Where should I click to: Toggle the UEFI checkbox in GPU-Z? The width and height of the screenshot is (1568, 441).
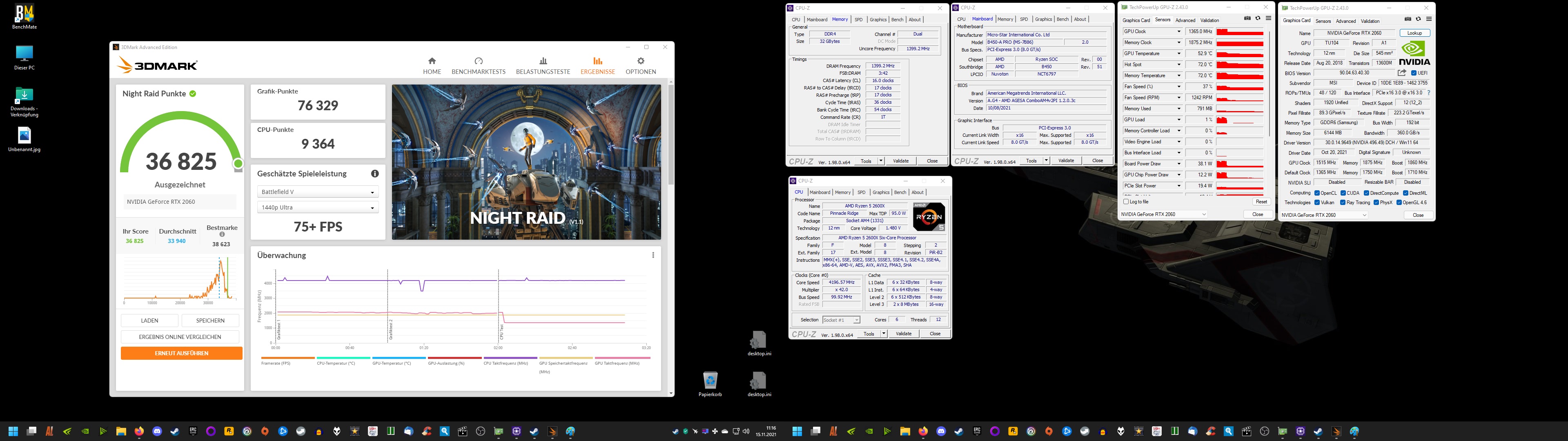1413,73
